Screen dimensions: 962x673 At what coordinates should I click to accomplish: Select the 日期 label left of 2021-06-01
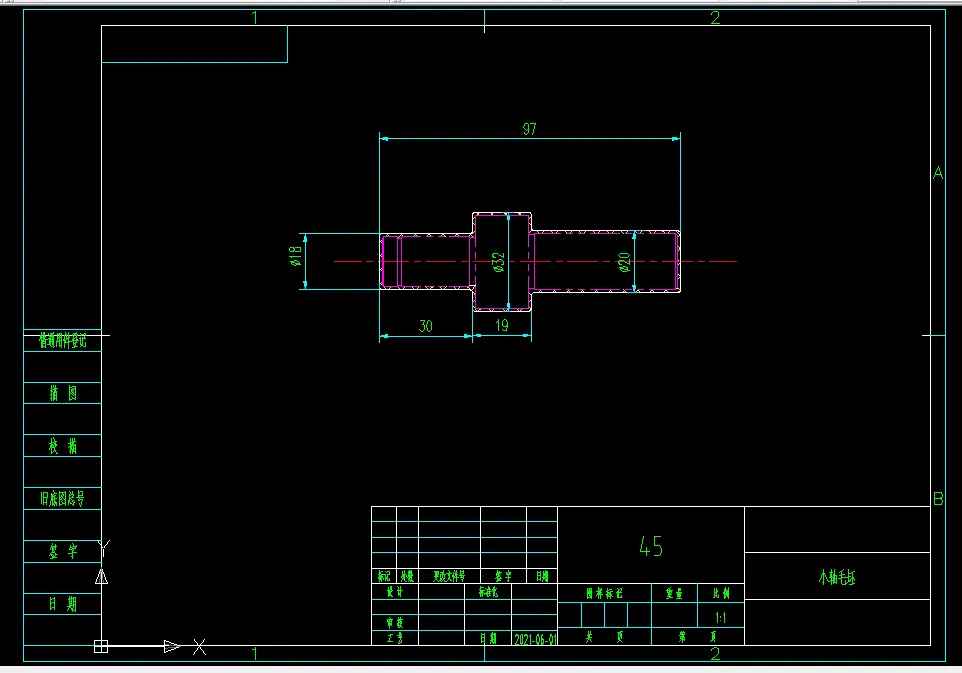(488, 638)
